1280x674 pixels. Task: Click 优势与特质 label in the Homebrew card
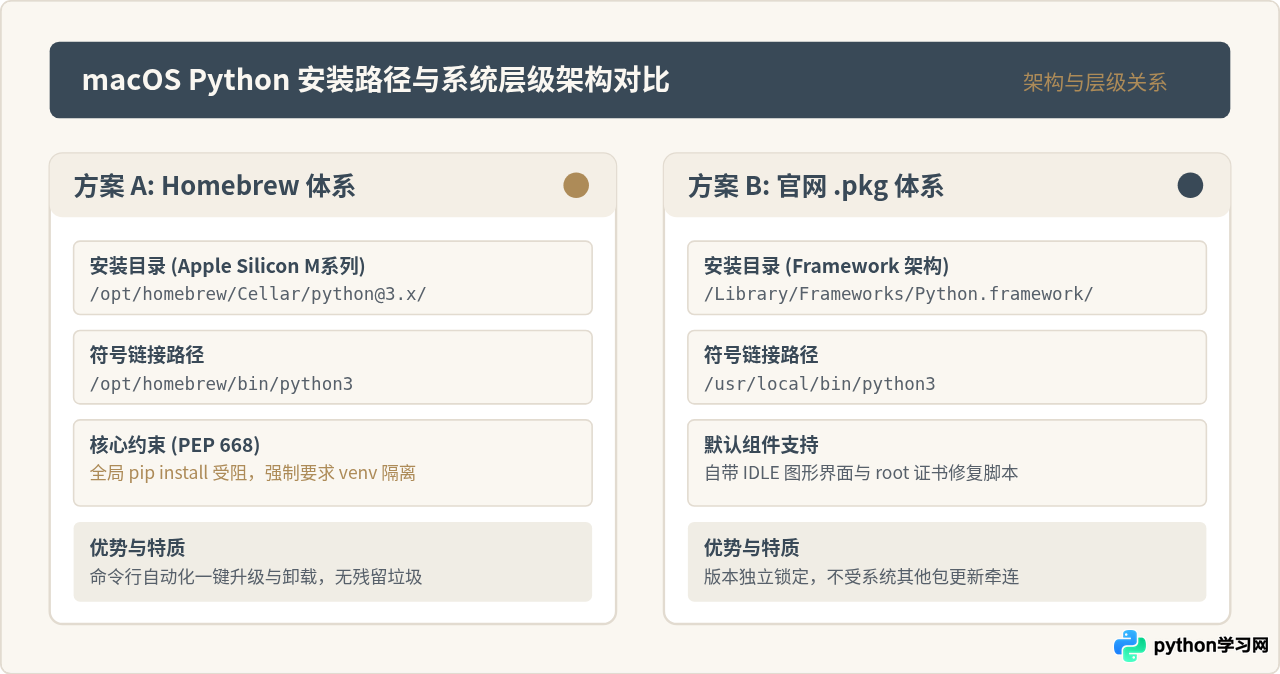(137, 548)
